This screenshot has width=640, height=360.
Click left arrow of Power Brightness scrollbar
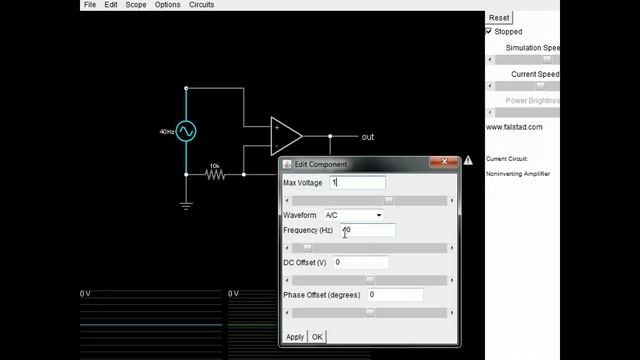[490, 112]
